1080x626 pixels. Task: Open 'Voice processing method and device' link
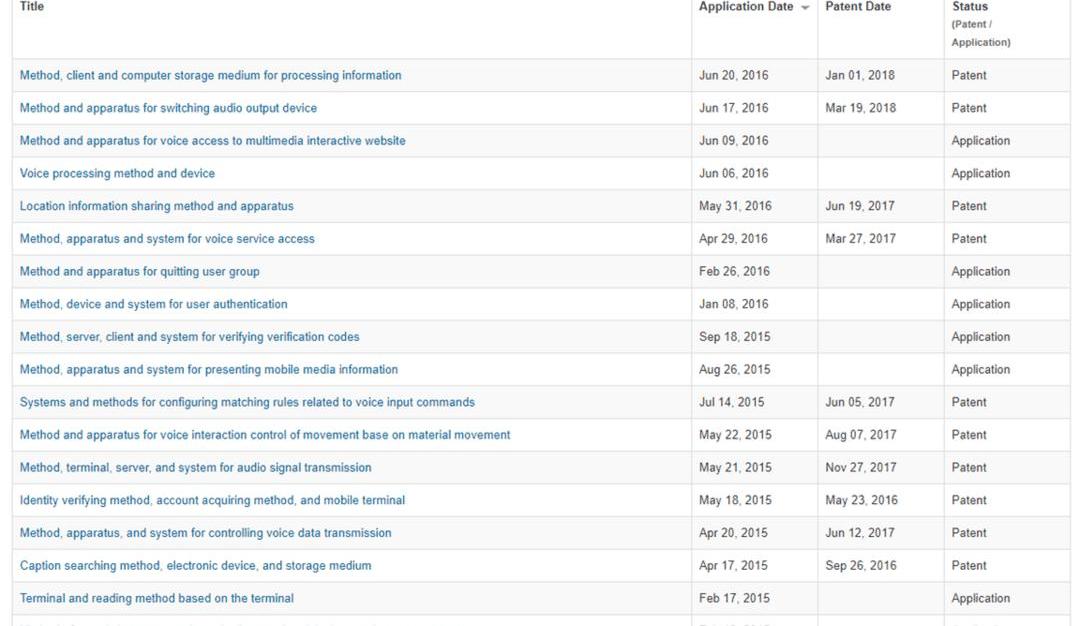pos(117,174)
